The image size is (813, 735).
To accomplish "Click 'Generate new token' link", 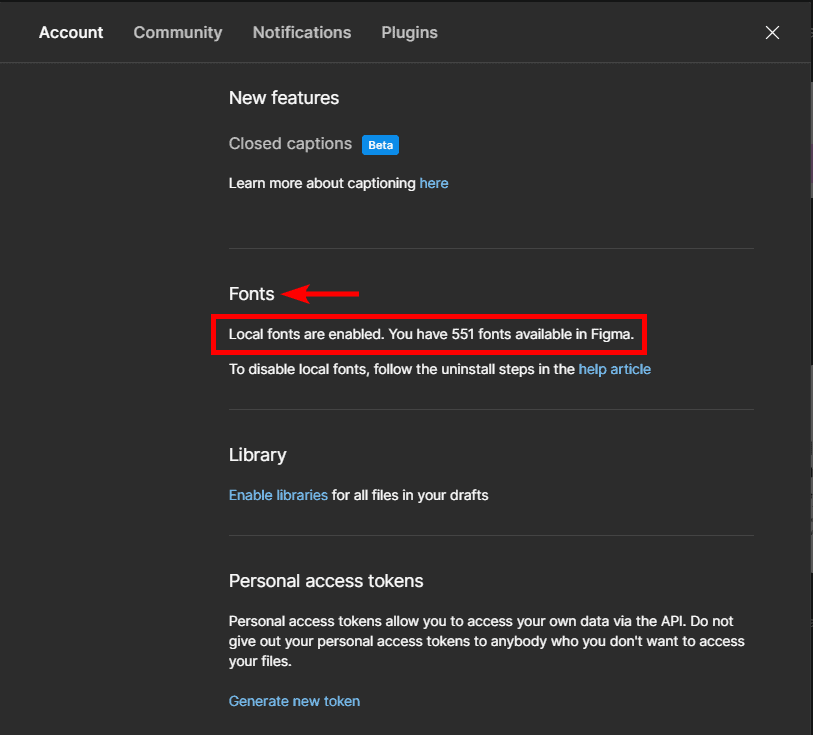I will click(x=294, y=701).
